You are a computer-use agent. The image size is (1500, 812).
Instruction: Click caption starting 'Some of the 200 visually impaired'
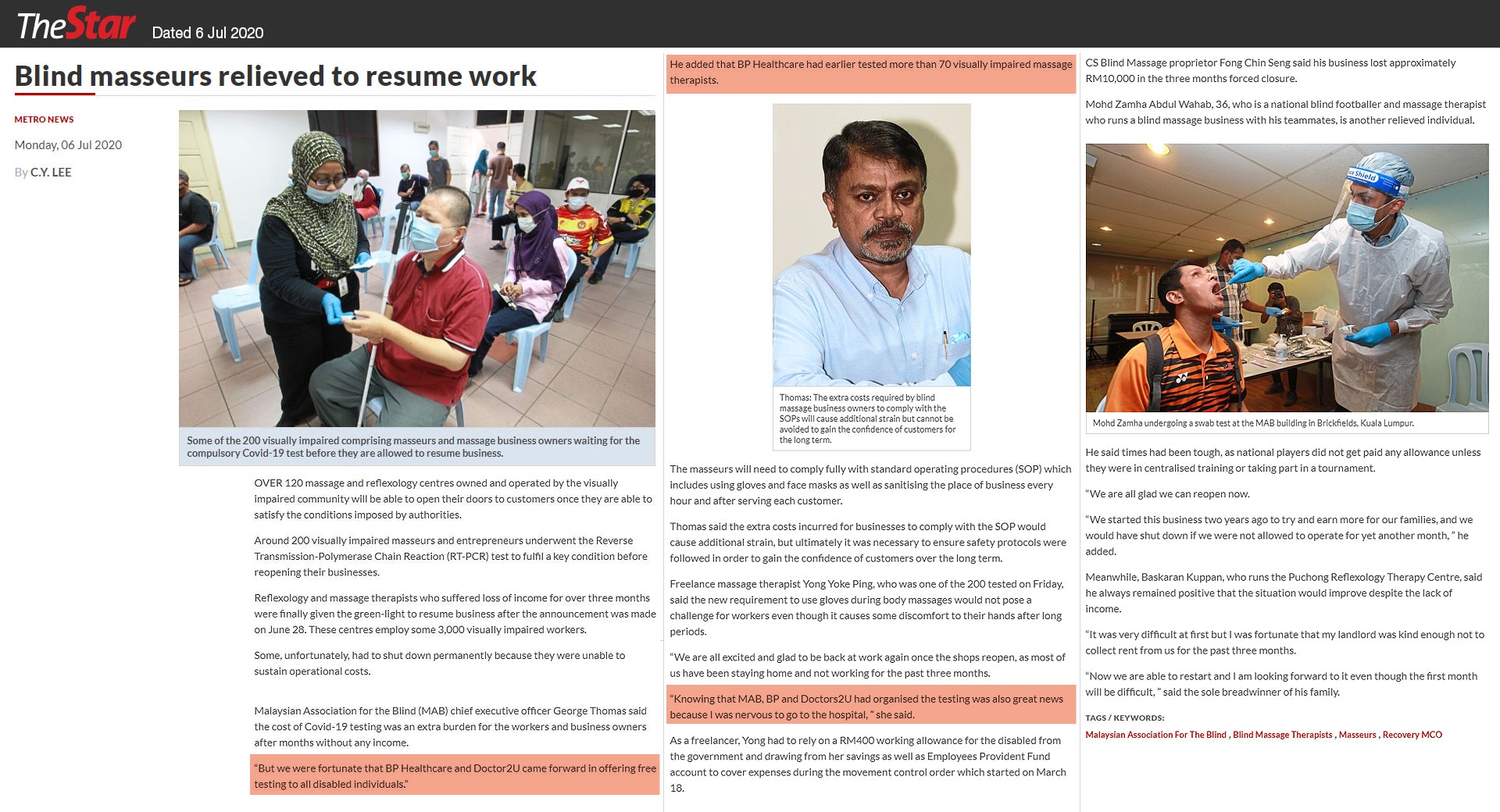(416, 447)
